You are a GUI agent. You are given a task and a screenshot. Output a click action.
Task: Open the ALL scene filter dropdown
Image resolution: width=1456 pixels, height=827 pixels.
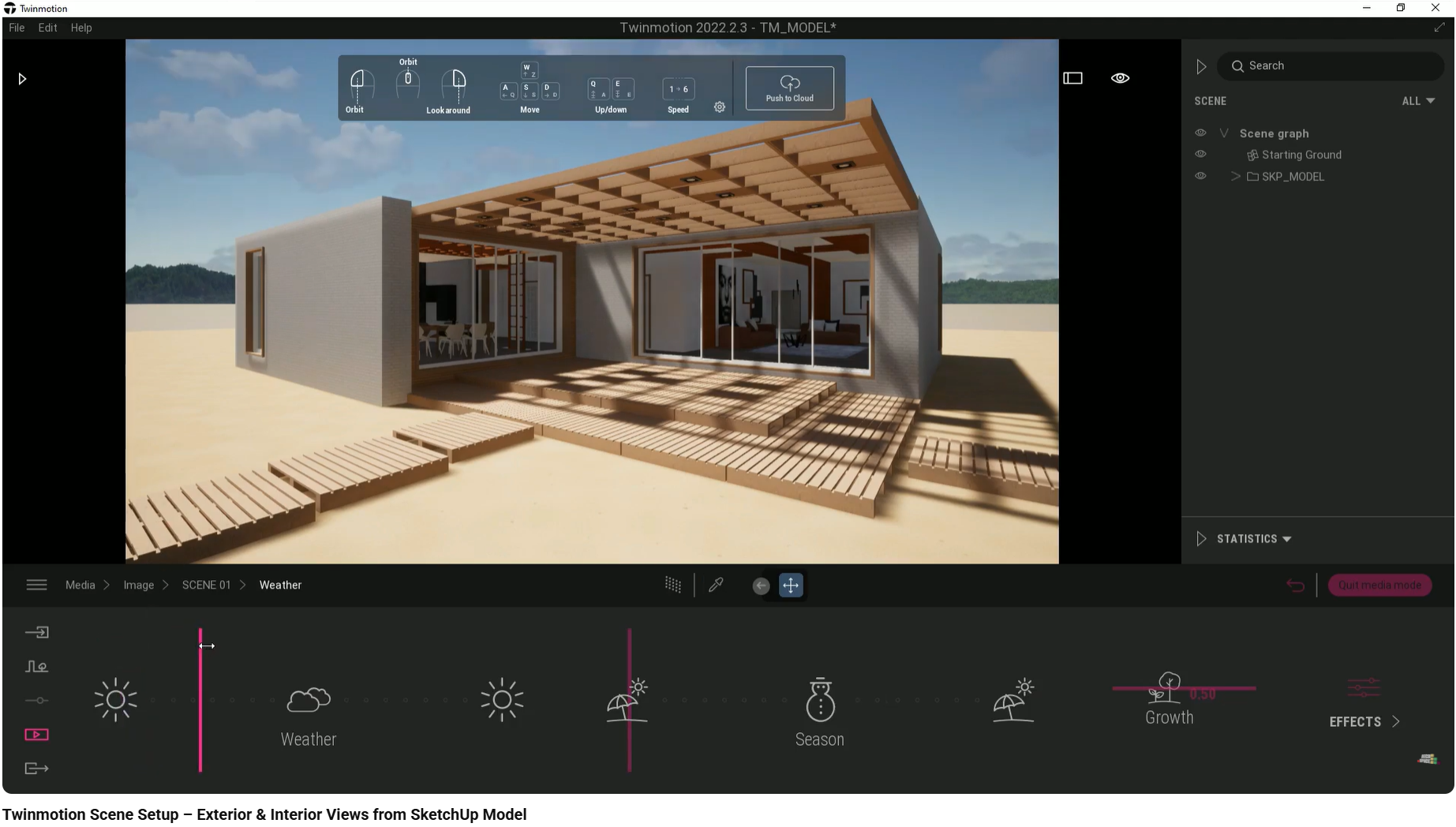(x=1417, y=101)
